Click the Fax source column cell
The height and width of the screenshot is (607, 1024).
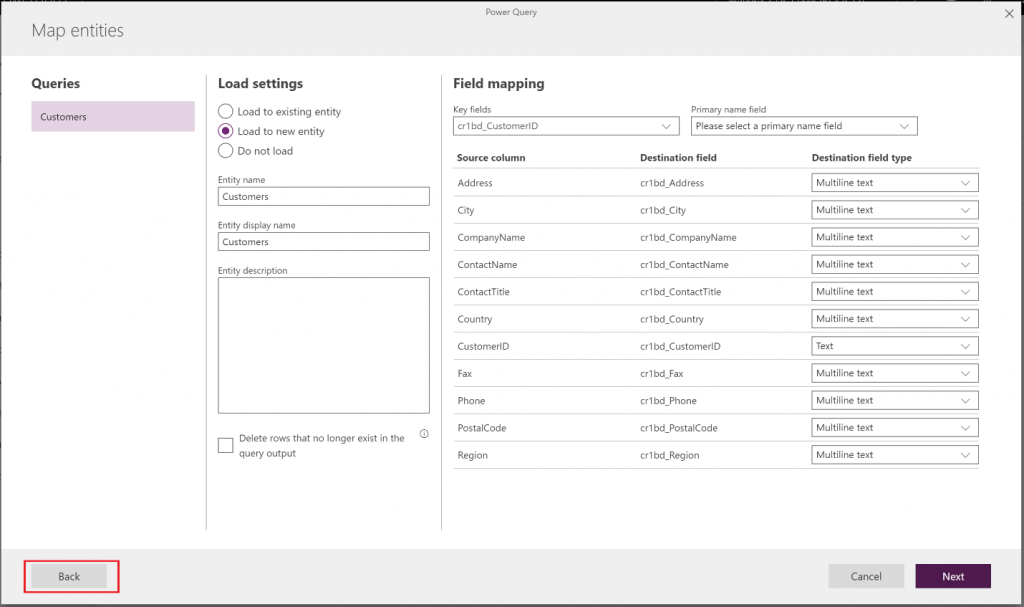464,374
